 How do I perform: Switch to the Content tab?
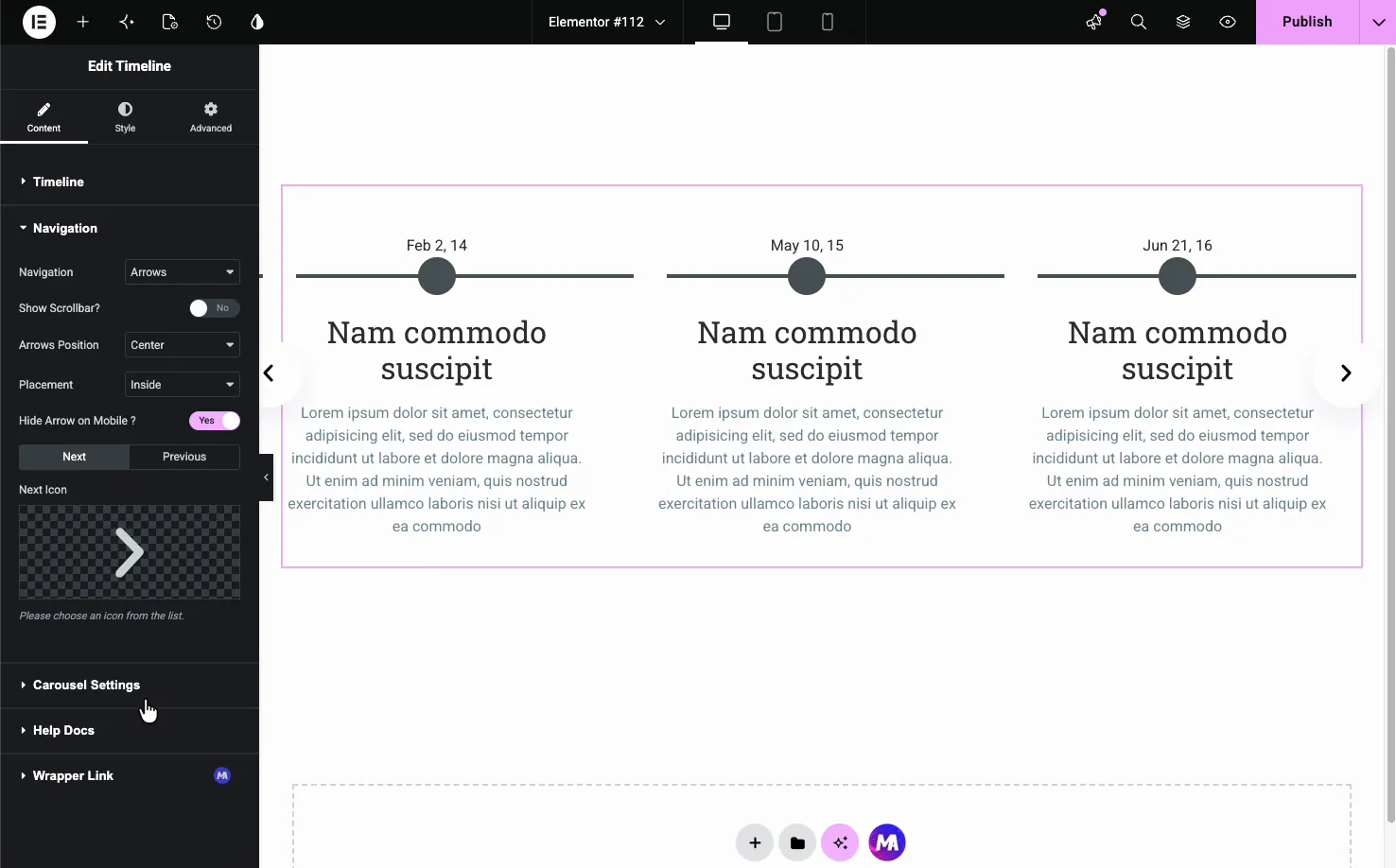[x=44, y=117]
